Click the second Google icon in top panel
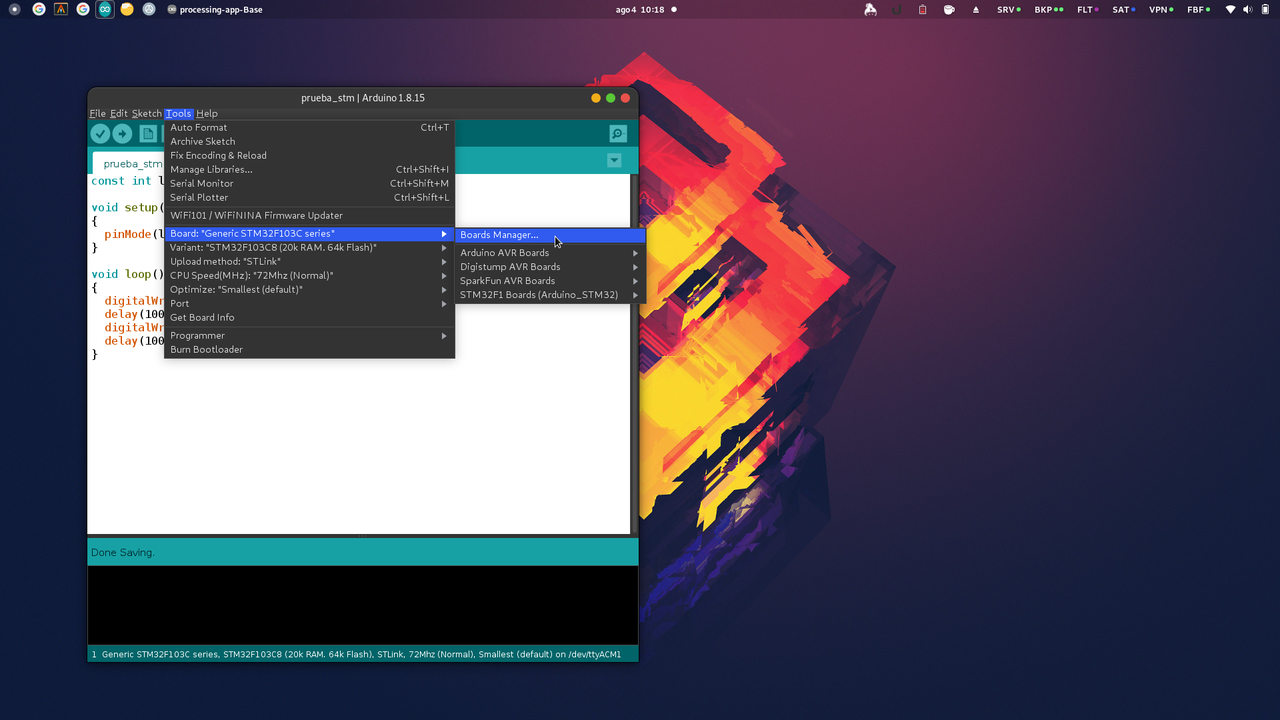 83,9
